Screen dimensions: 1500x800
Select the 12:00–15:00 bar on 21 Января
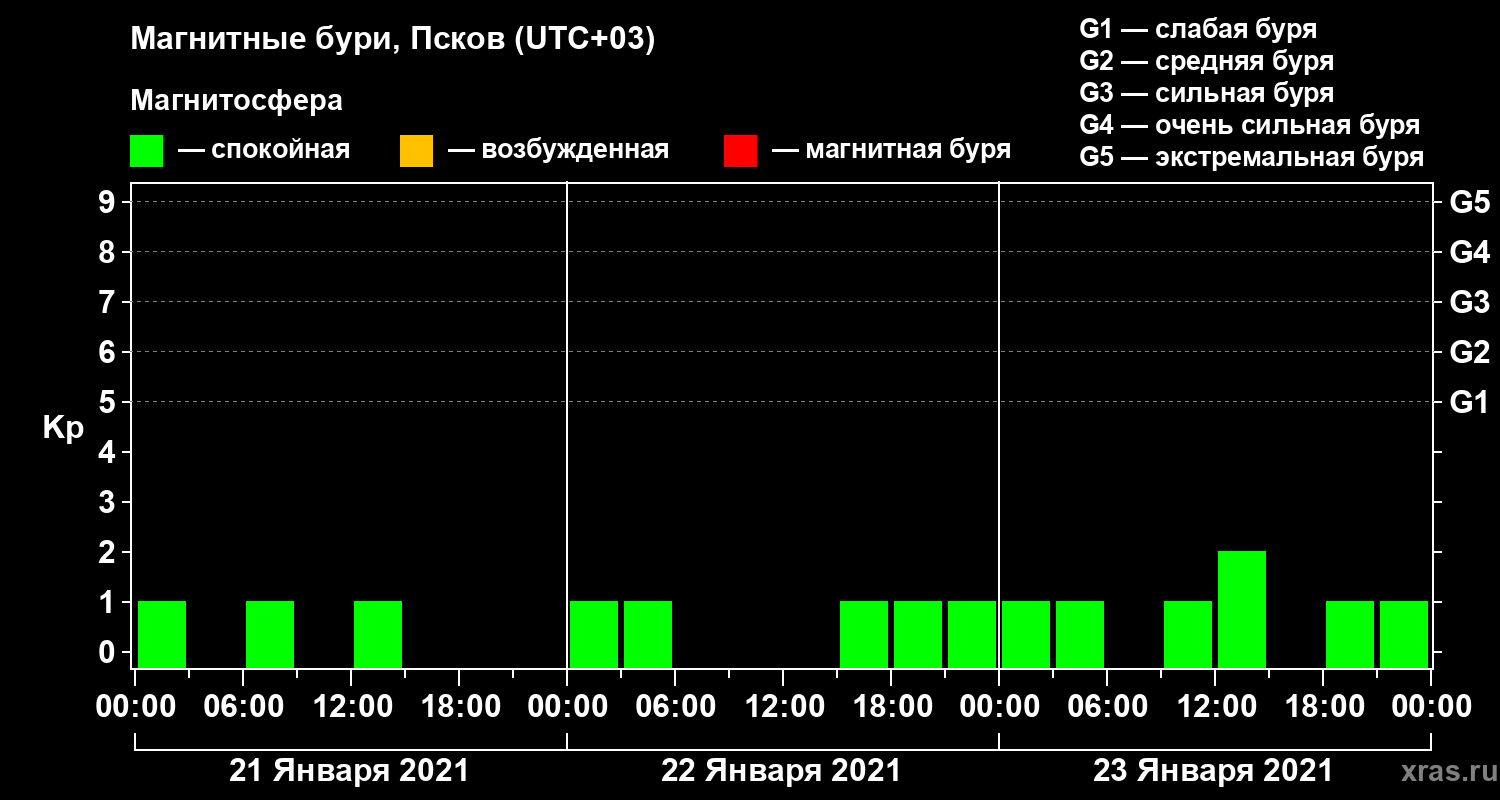pos(378,634)
